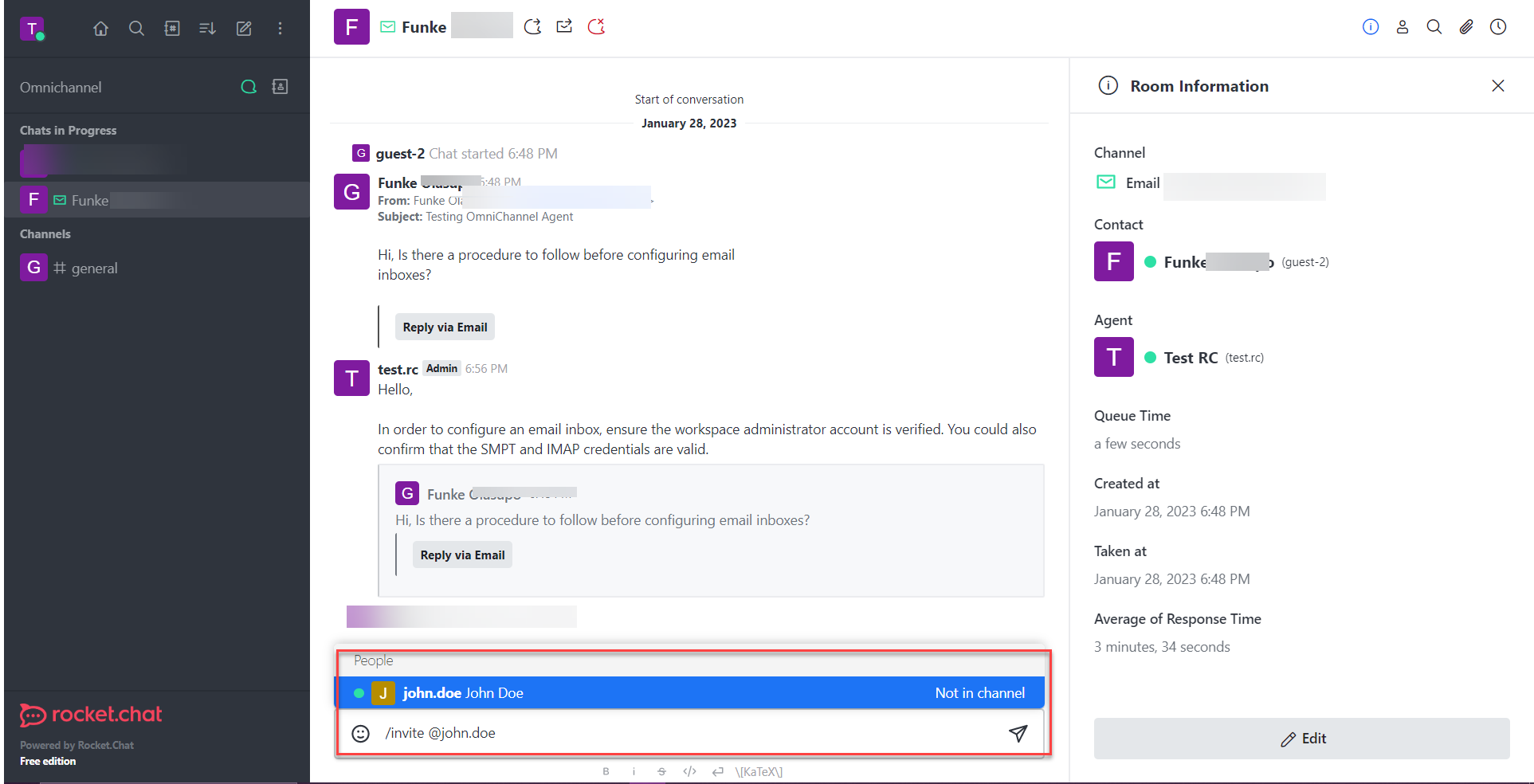
Task: Click the "Free edition" label
Action: (48, 762)
